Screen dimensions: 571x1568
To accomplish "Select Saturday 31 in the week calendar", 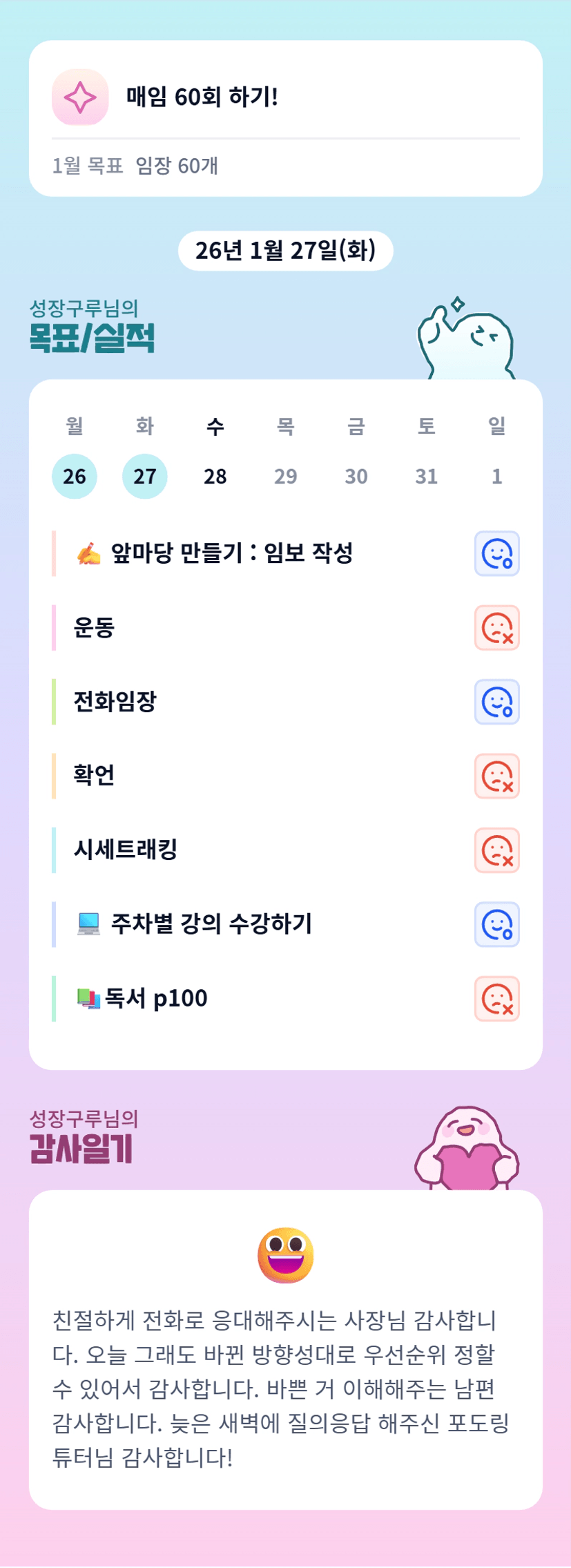I will [426, 476].
